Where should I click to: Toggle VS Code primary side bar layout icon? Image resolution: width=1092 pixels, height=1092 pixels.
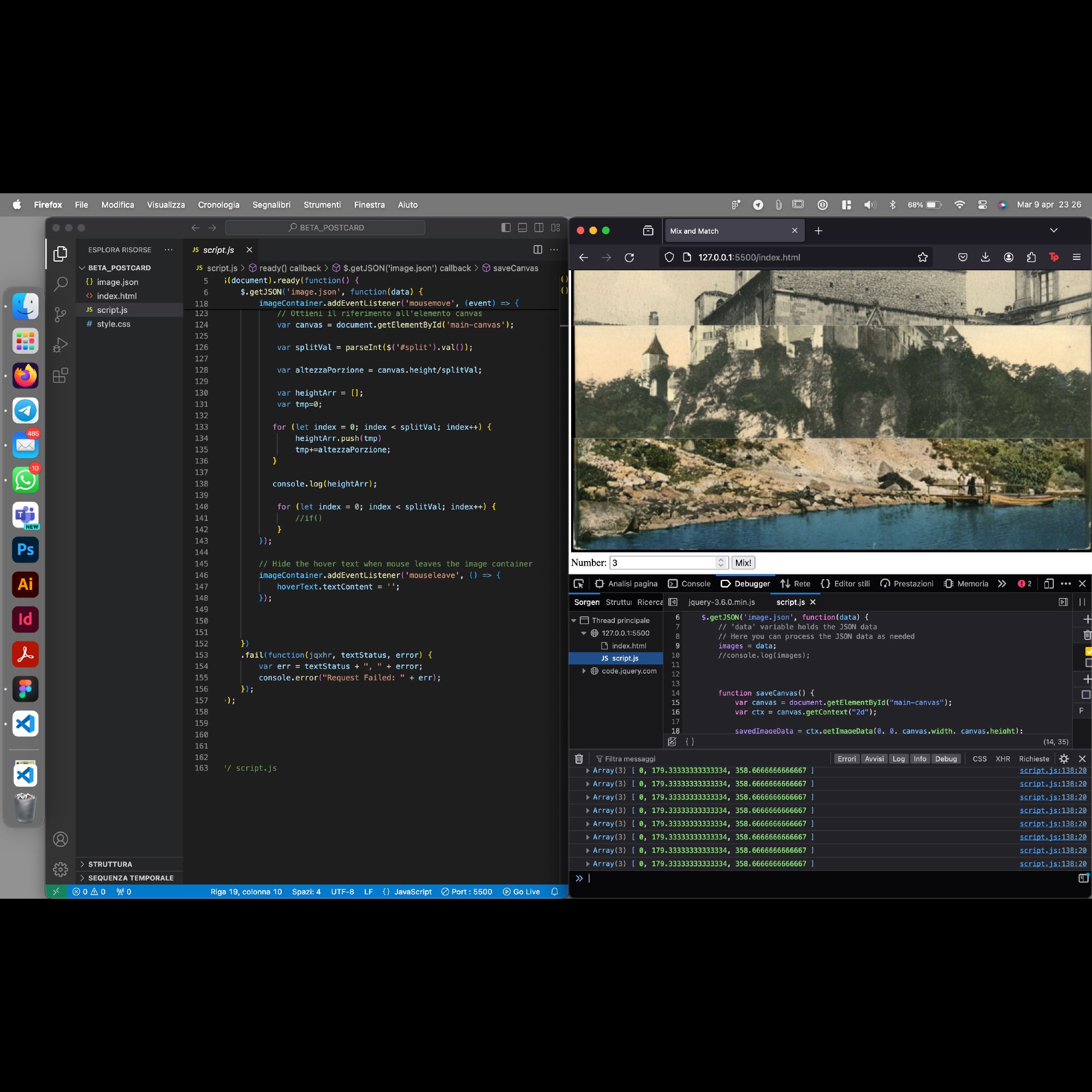click(x=506, y=228)
